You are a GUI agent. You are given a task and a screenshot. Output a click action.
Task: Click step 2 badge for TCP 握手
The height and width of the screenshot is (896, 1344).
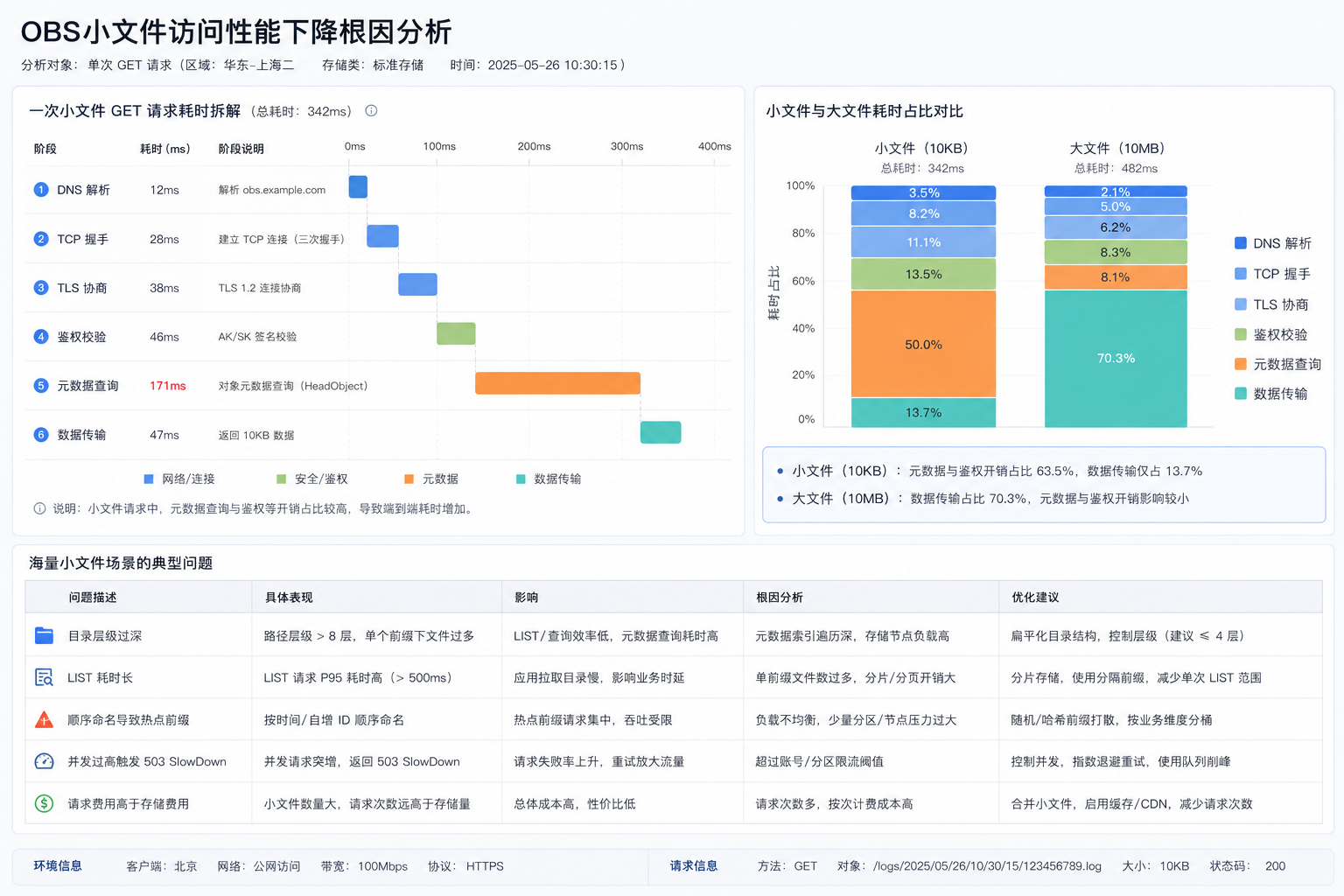coord(41,239)
